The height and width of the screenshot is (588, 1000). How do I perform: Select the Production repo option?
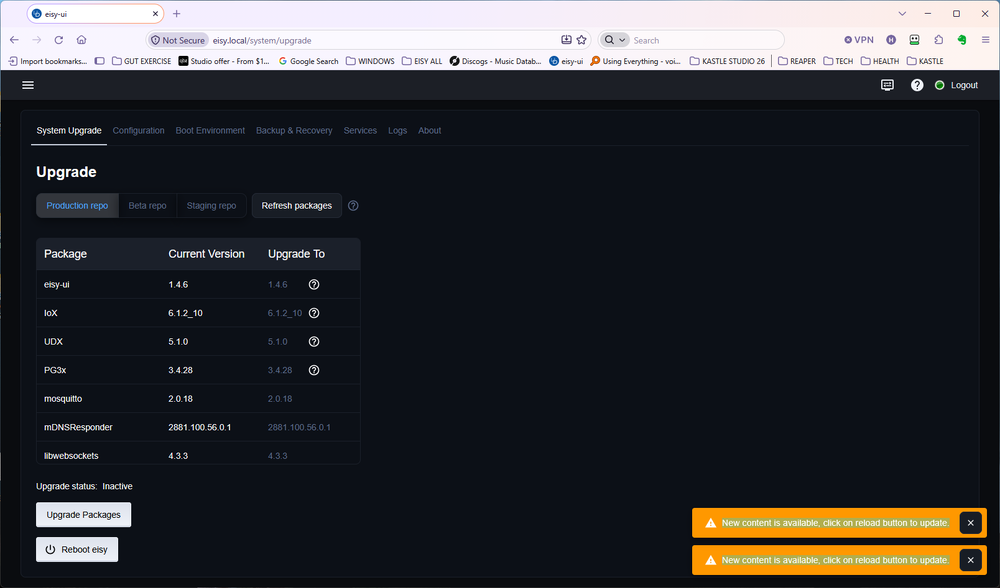pyautogui.click(x=77, y=205)
